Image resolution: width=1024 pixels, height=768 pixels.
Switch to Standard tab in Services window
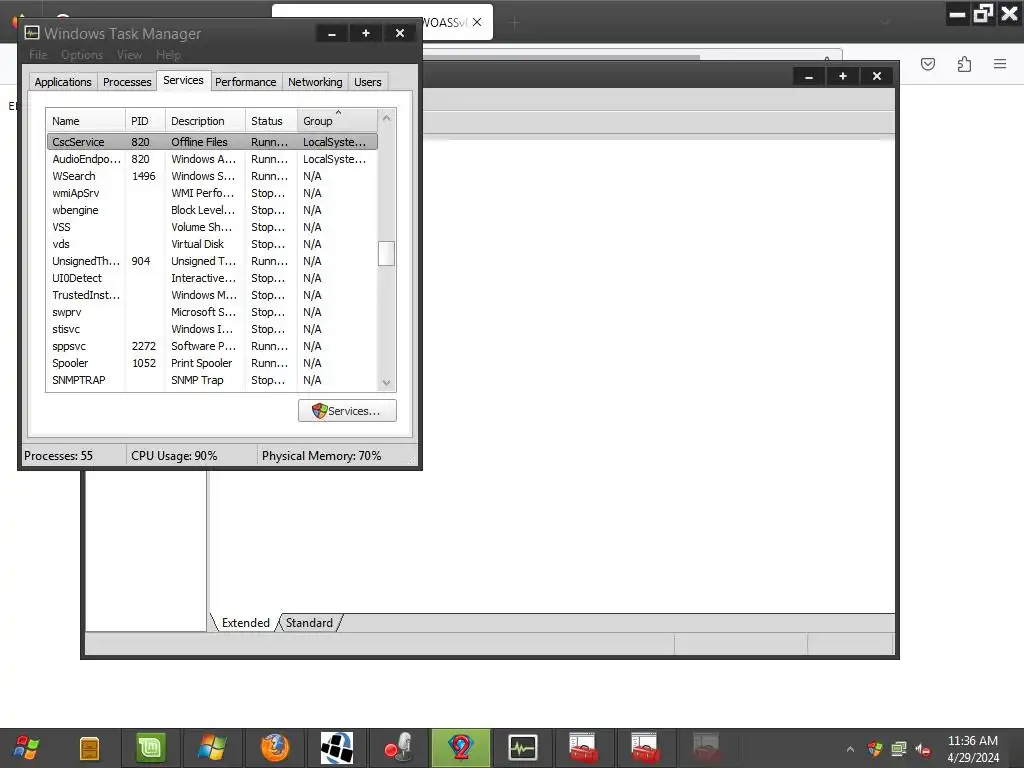click(x=309, y=623)
